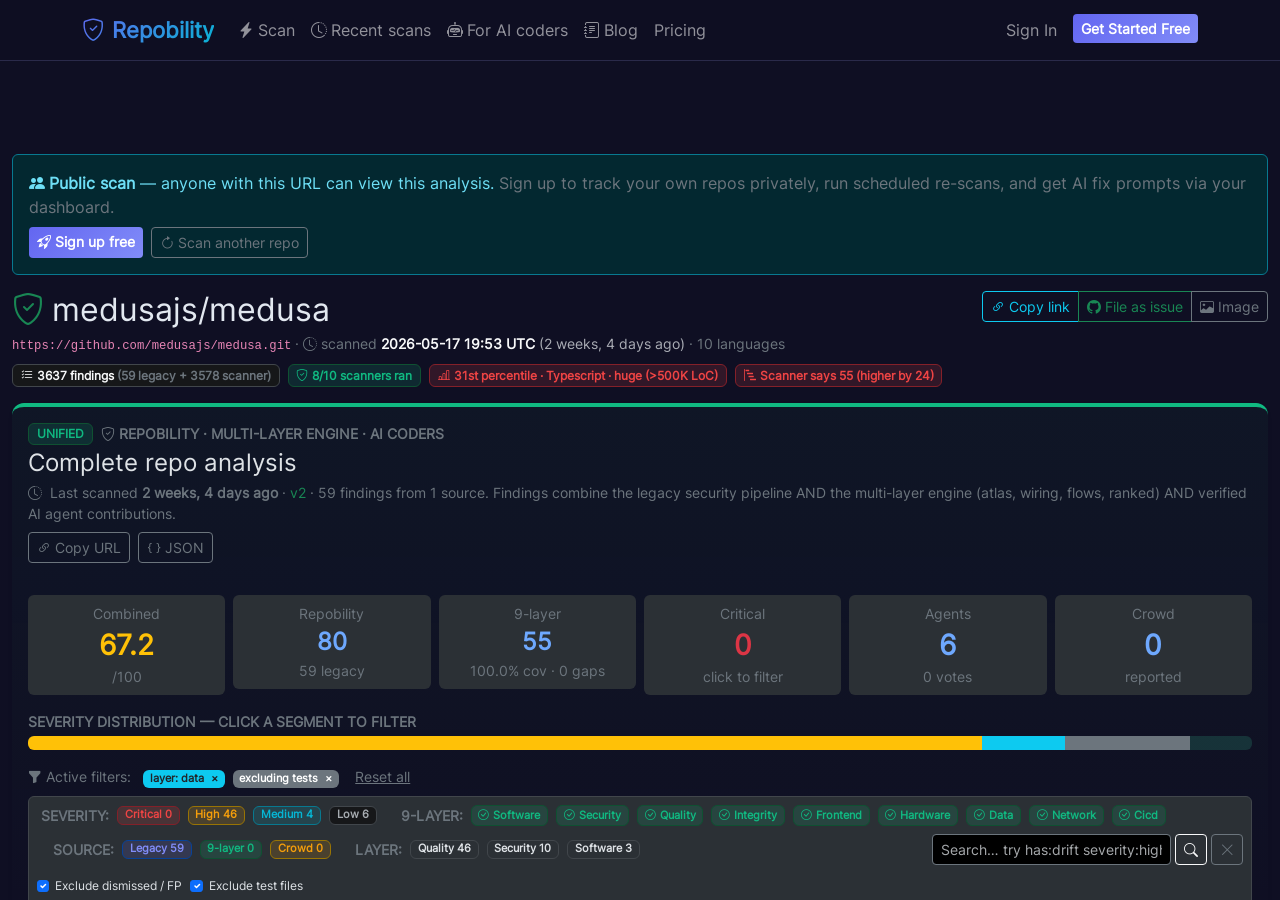Click Reset all filters link
The image size is (1280, 900).
point(382,777)
